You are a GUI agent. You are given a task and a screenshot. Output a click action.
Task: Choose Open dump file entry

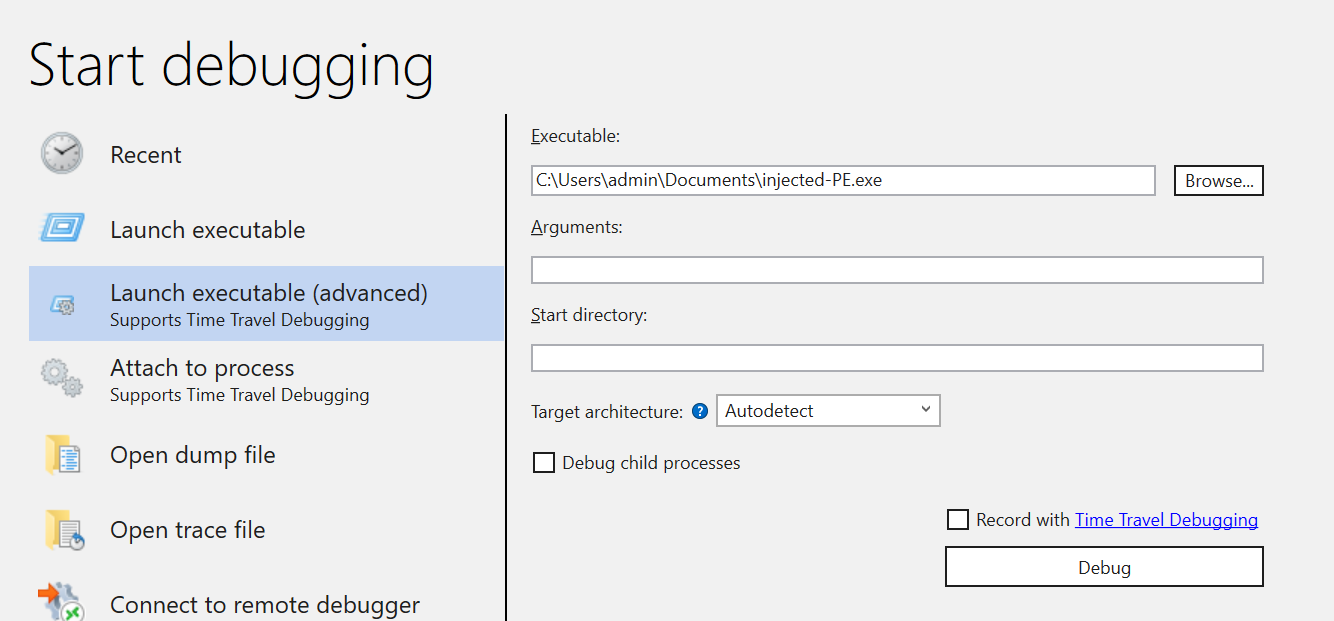(192, 455)
